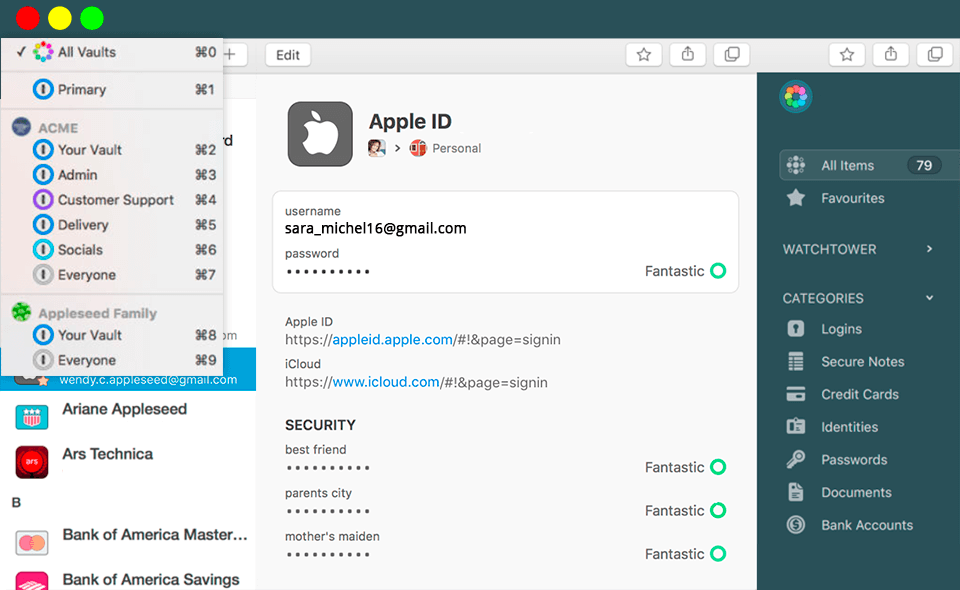Select the checked All Vaults option
Viewport: 960px width, 590px height.
[x=86, y=52]
